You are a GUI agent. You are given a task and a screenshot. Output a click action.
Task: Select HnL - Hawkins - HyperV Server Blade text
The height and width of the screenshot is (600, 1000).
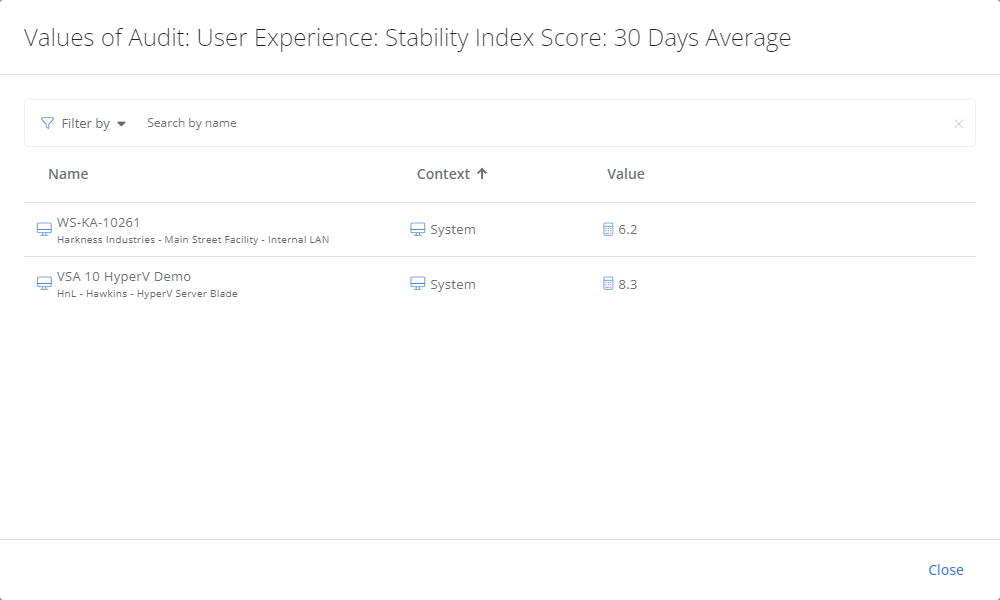pos(147,294)
